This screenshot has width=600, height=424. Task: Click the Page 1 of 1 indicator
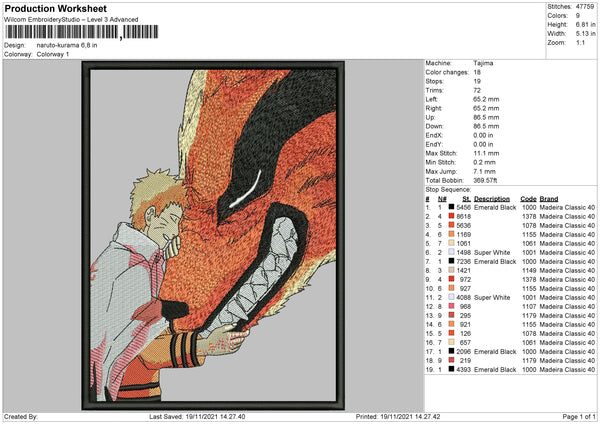[x=579, y=416]
